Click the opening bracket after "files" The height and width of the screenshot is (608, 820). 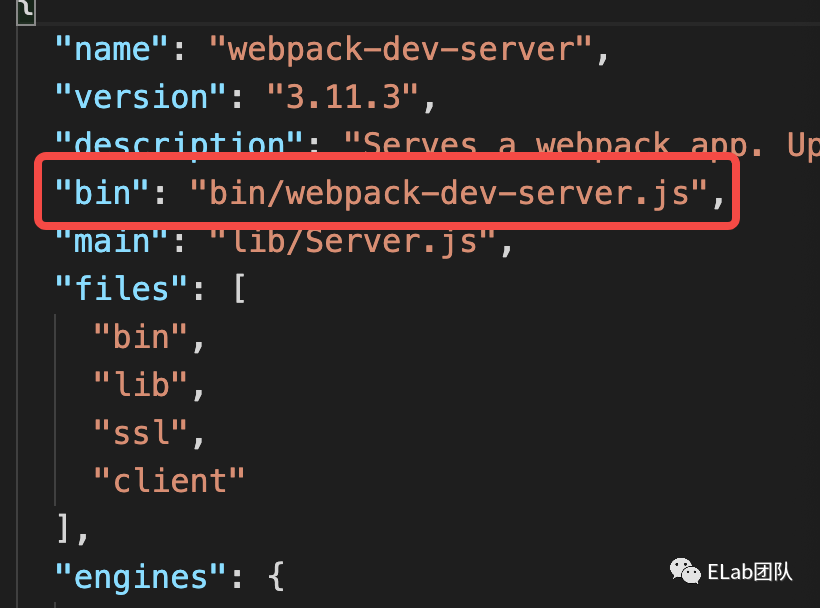[239, 289]
